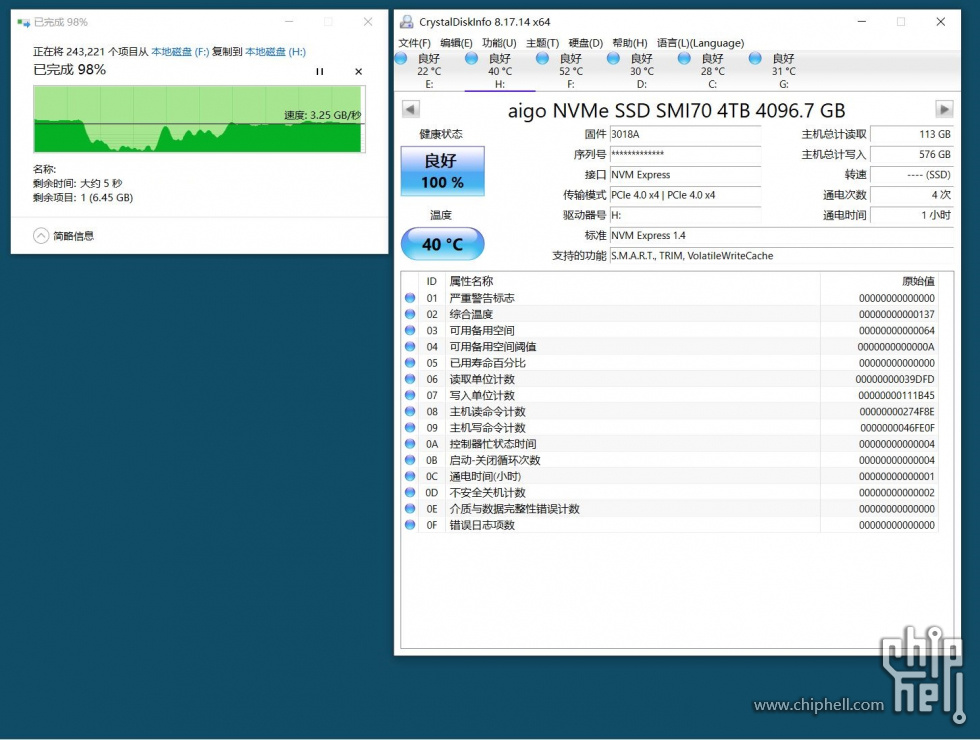This screenshot has width=980, height=740.
Task: Click the status dot for 通电时间(小时)
Action: [x=410, y=476]
